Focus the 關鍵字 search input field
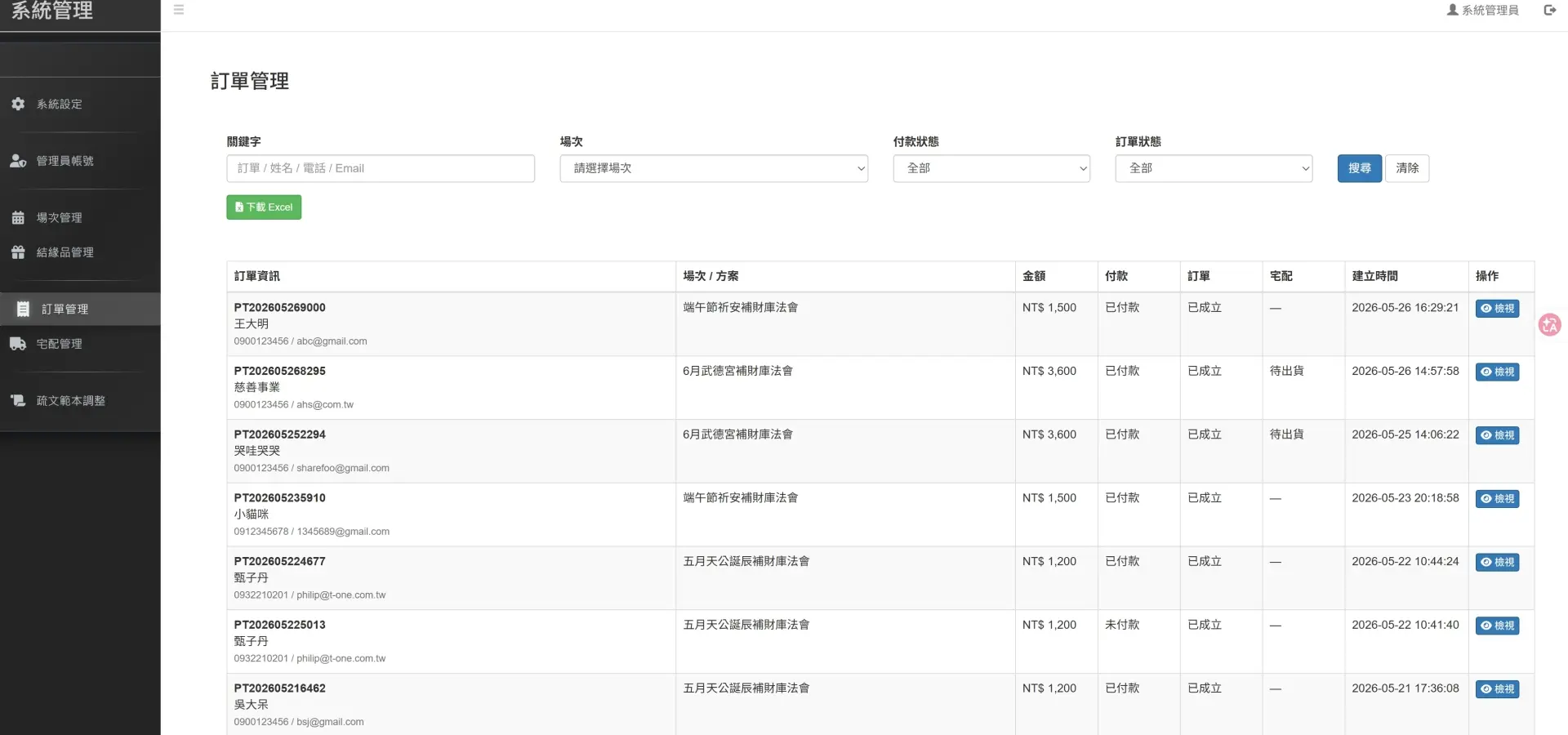The width and height of the screenshot is (1568, 735). tap(381, 168)
